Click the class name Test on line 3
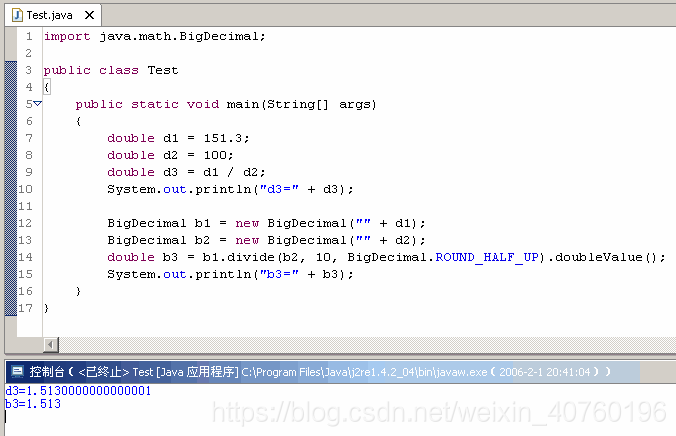Screen dimensions: 676x436 coord(163,70)
